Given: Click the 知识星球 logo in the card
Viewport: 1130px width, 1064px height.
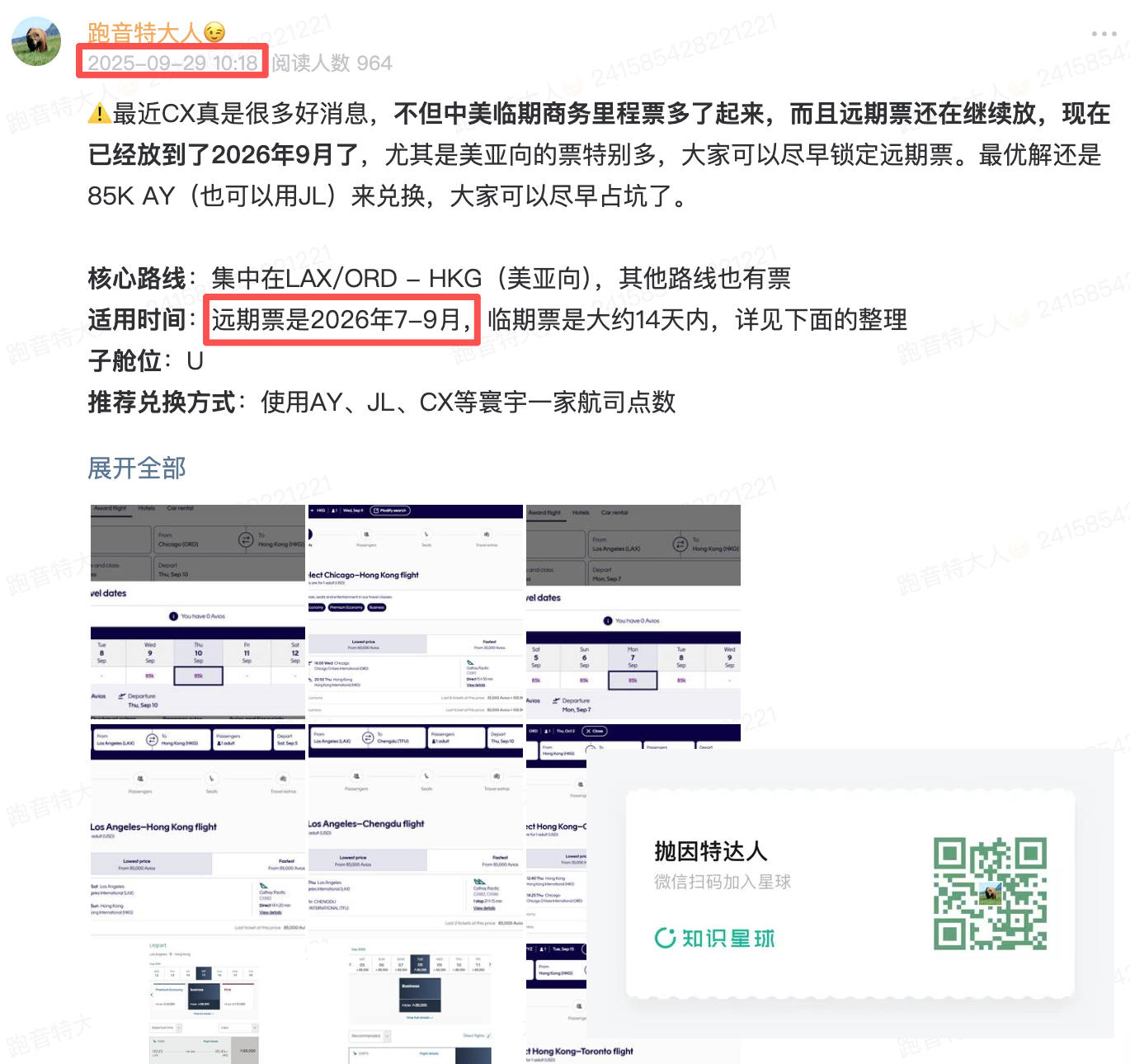Looking at the screenshot, I should [x=714, y=938].
